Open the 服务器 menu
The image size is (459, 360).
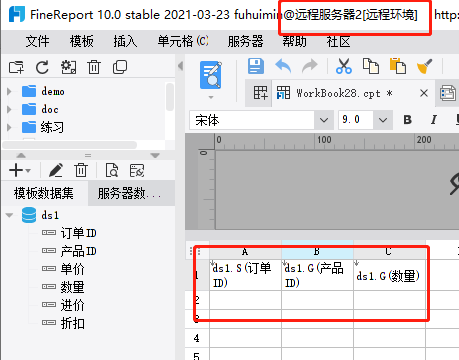click(x=246, y=42)
